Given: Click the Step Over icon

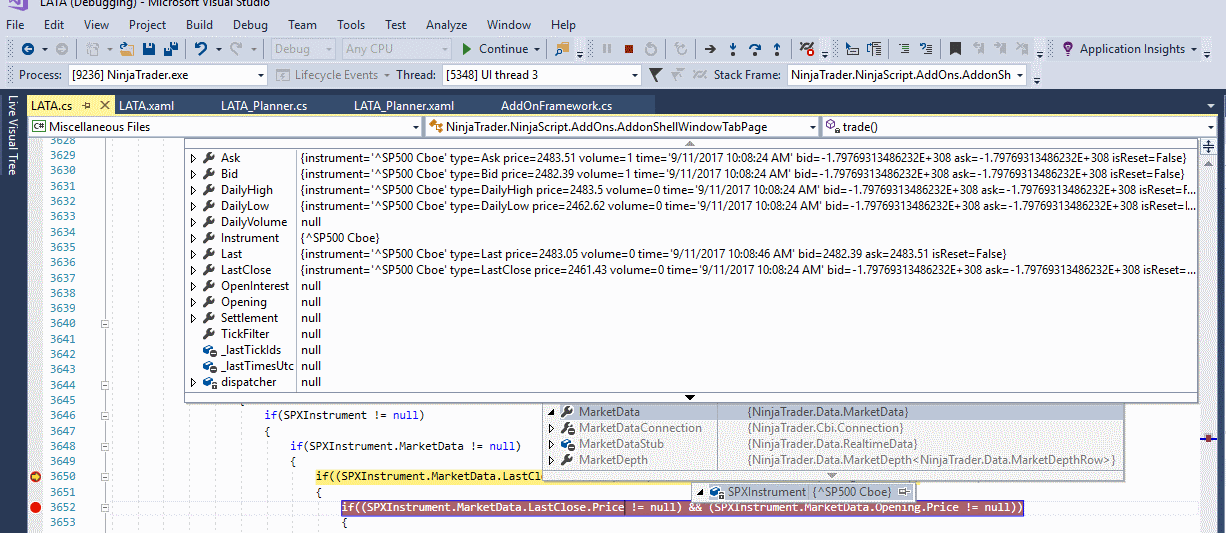Looking at the screenshot, I should tap(755, 49).
